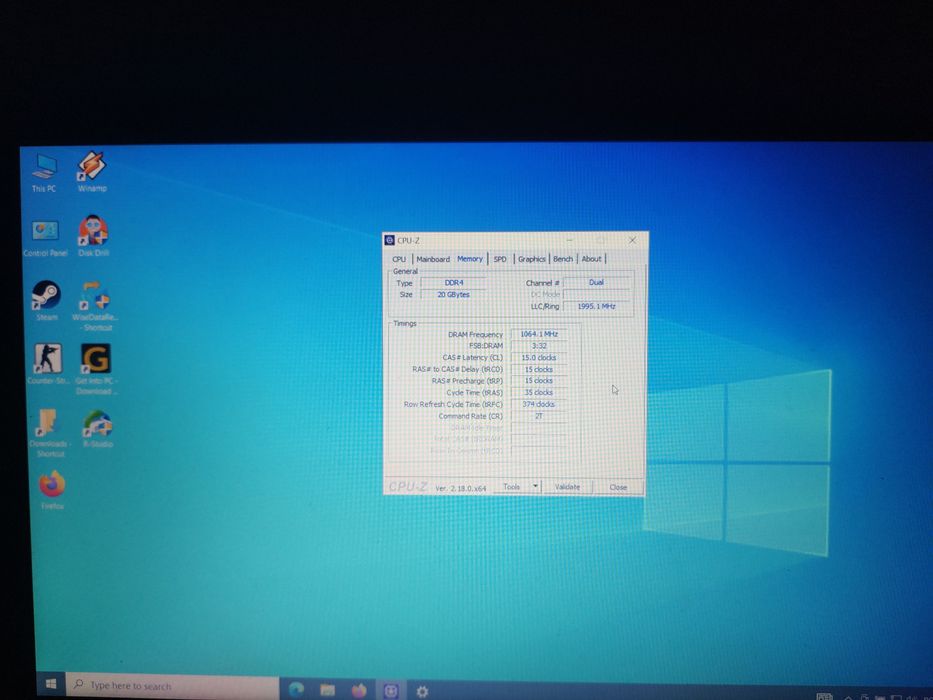
Task: Expand the Tools dropdown arrow
Action: (x=535, y=487)
